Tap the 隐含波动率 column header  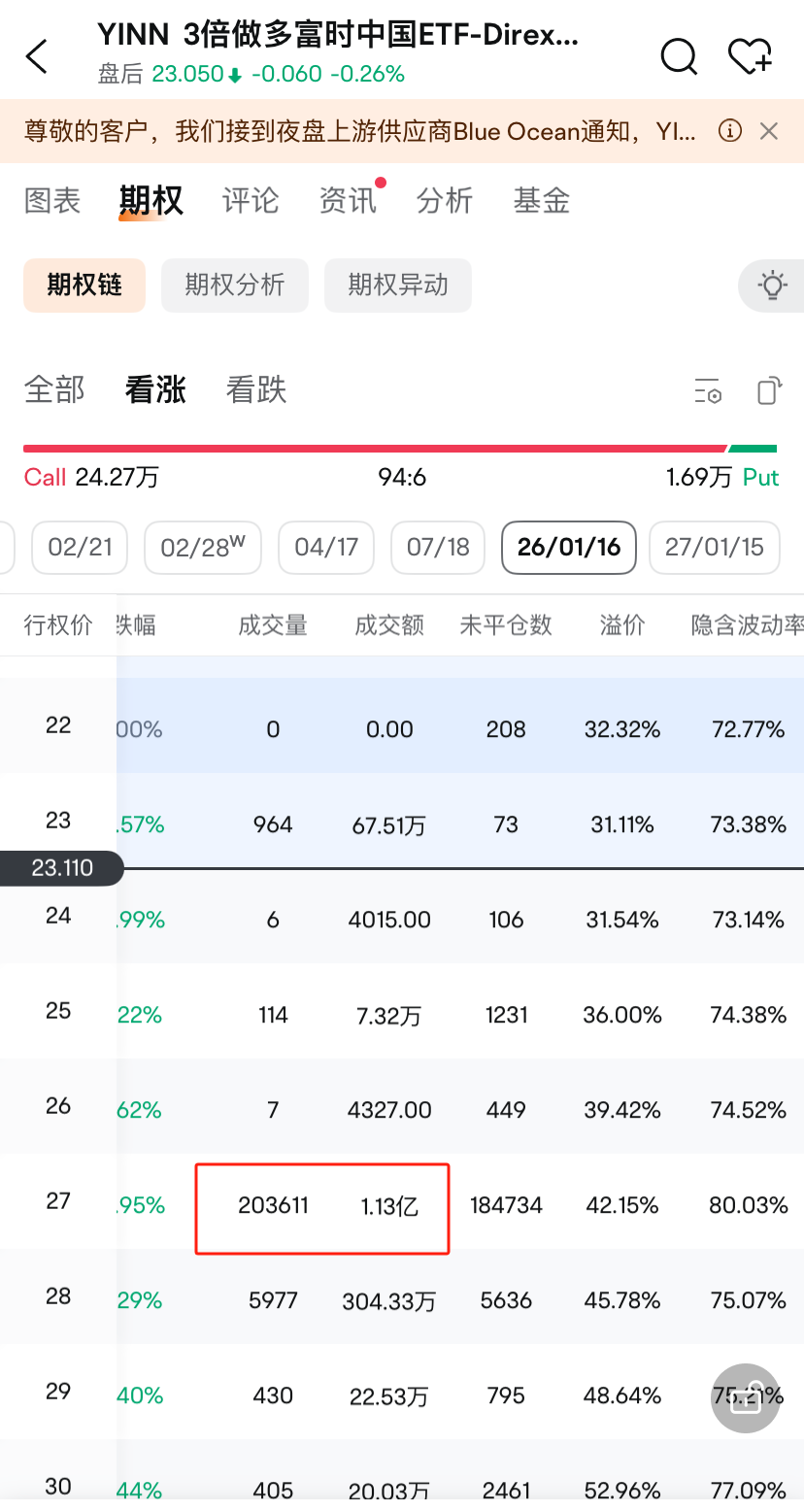[x=748, y=625]
